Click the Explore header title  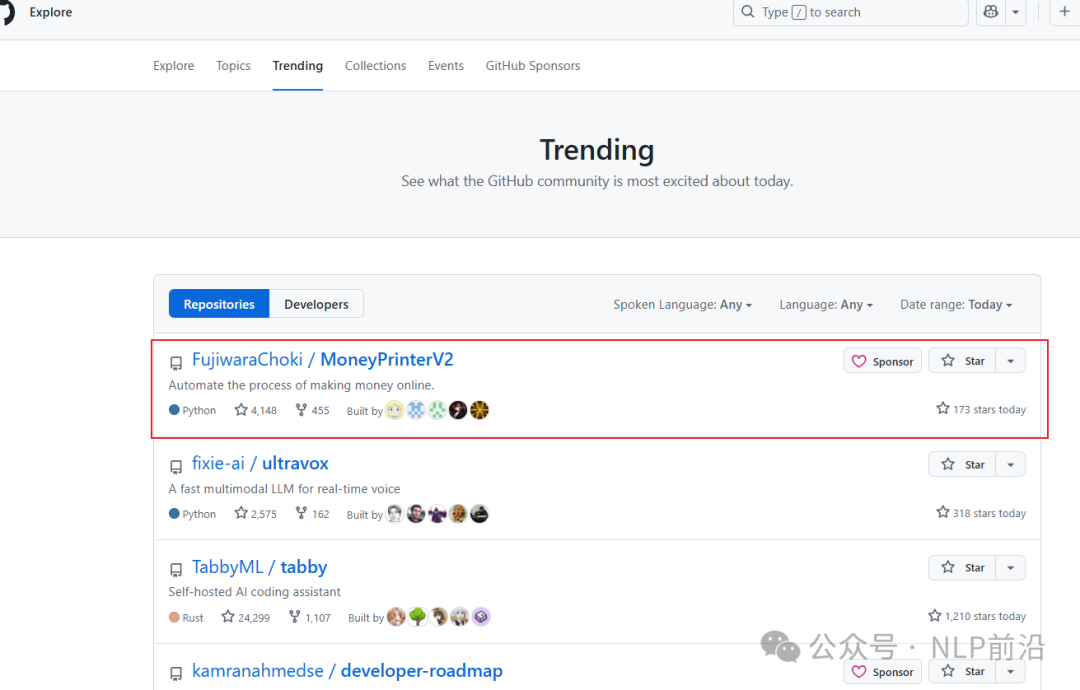(x=50, y=12)
